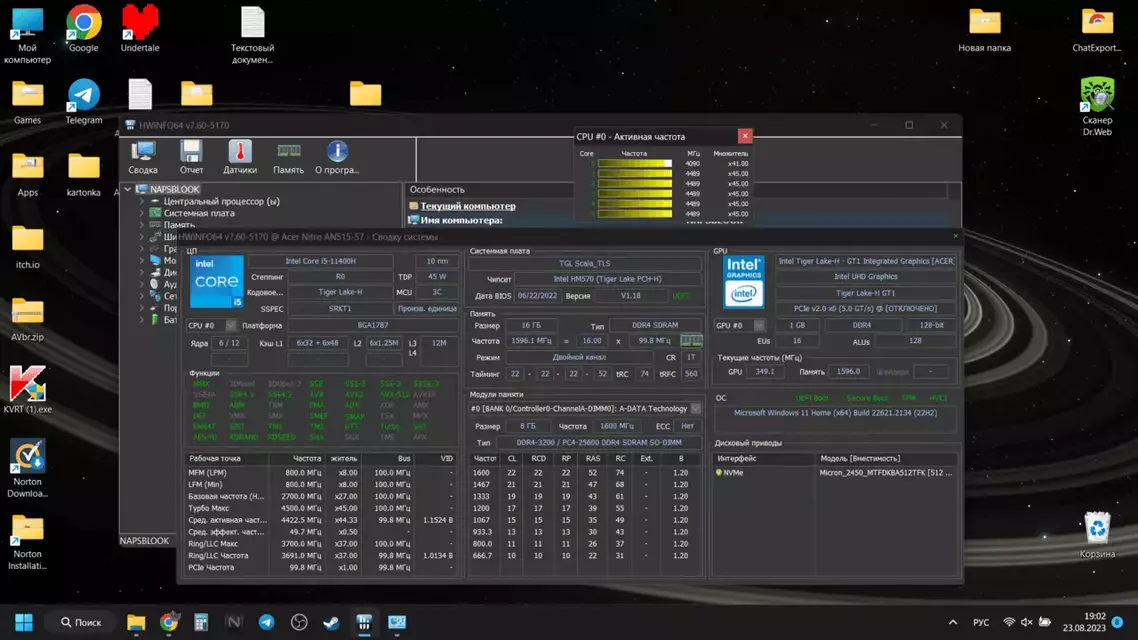Click the Intel Core i5-11400H name field
1138x640 pixels.
(x=320, y=261)
